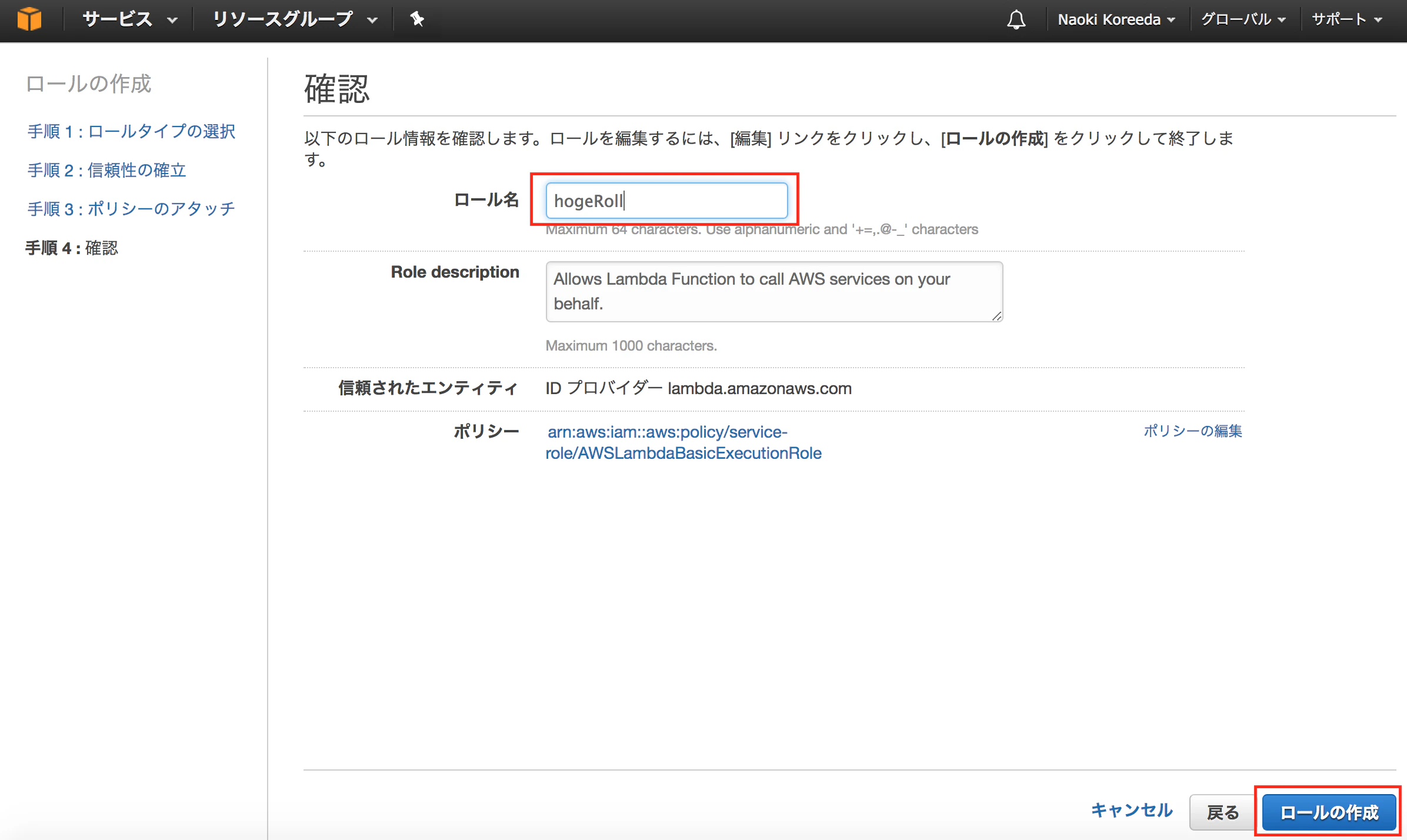Click the キャンセル link
This screenshot has width=1407, height=840.
click(1132, 811)
